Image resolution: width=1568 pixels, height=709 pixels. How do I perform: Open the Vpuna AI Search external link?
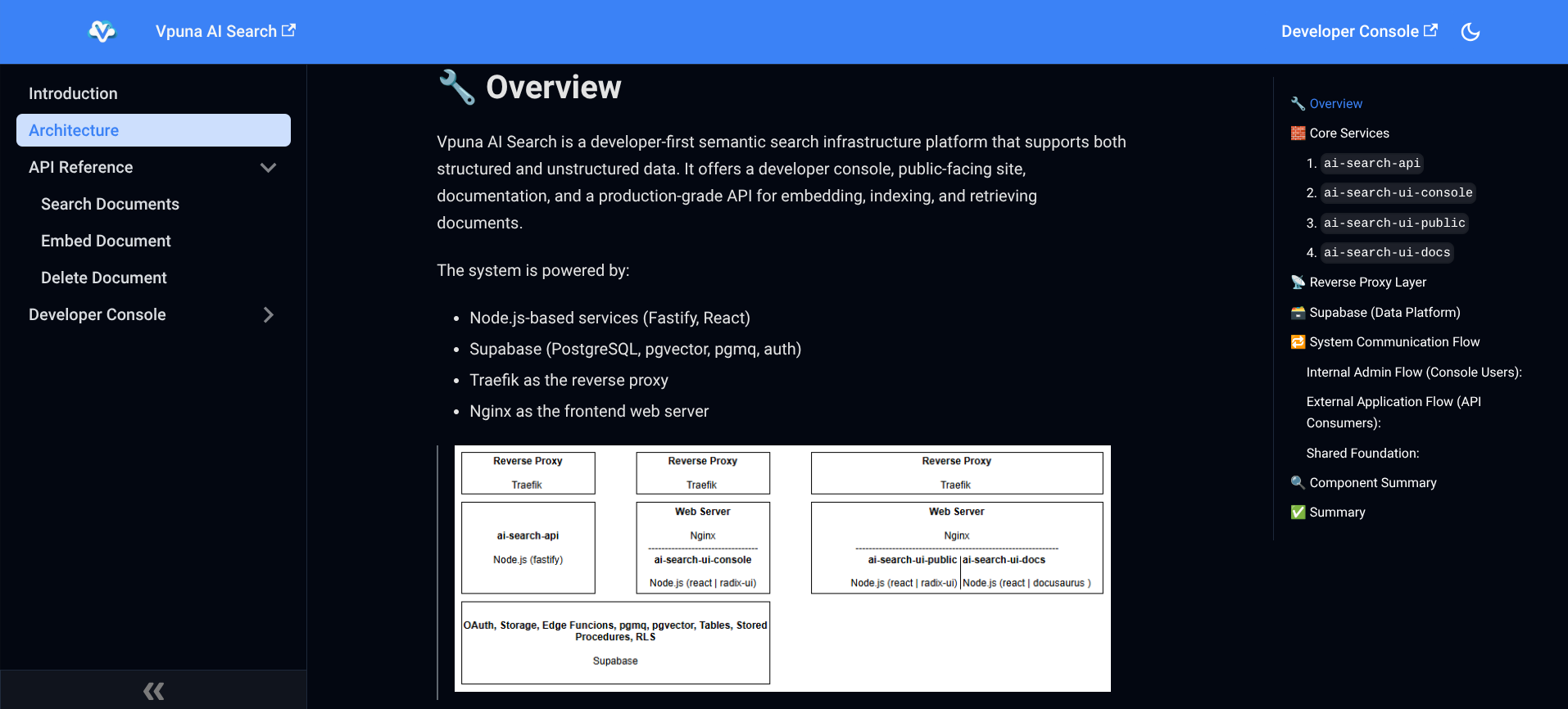(x=225, y=31)
